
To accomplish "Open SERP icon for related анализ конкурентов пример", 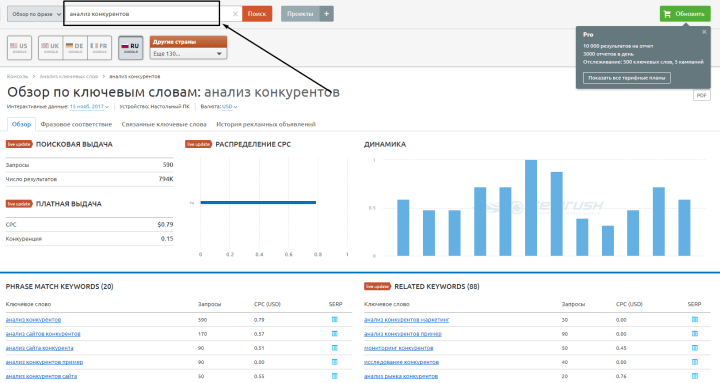I will tap(695, 333).
